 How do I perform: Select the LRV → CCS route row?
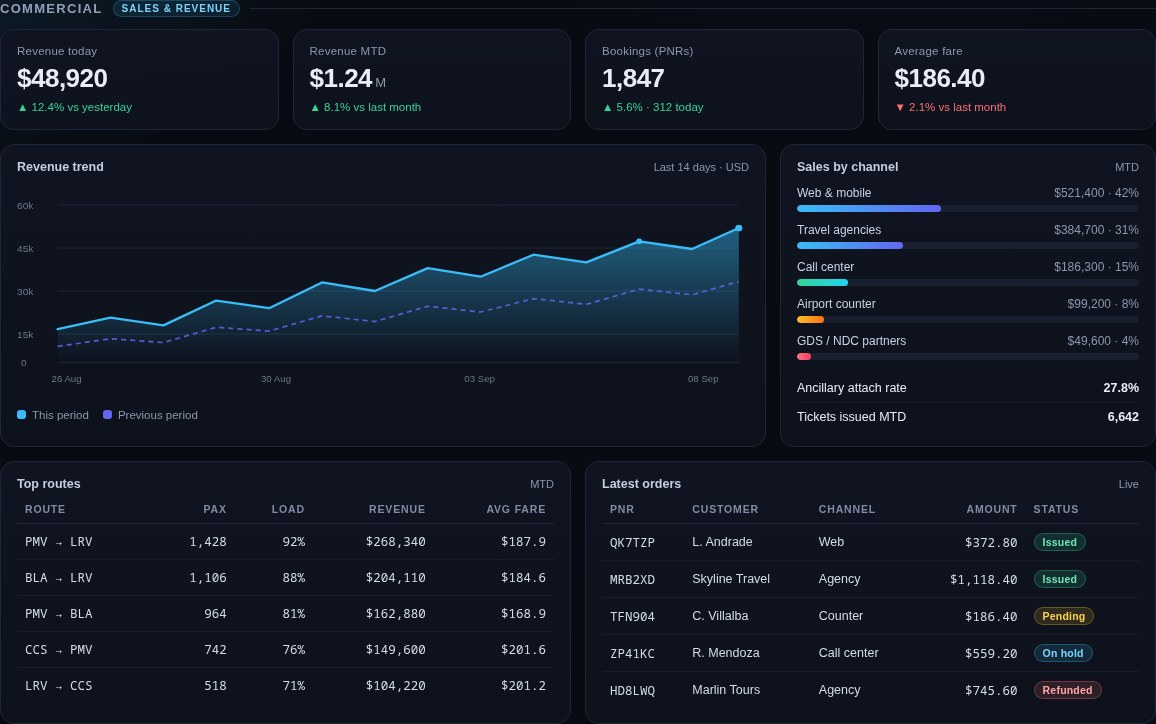click(x=285, y=686)
